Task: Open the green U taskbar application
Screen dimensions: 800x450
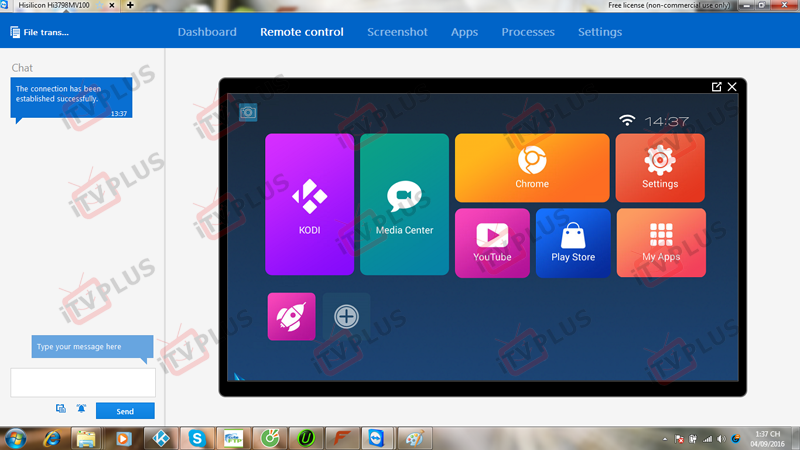Action: point(306,438)
